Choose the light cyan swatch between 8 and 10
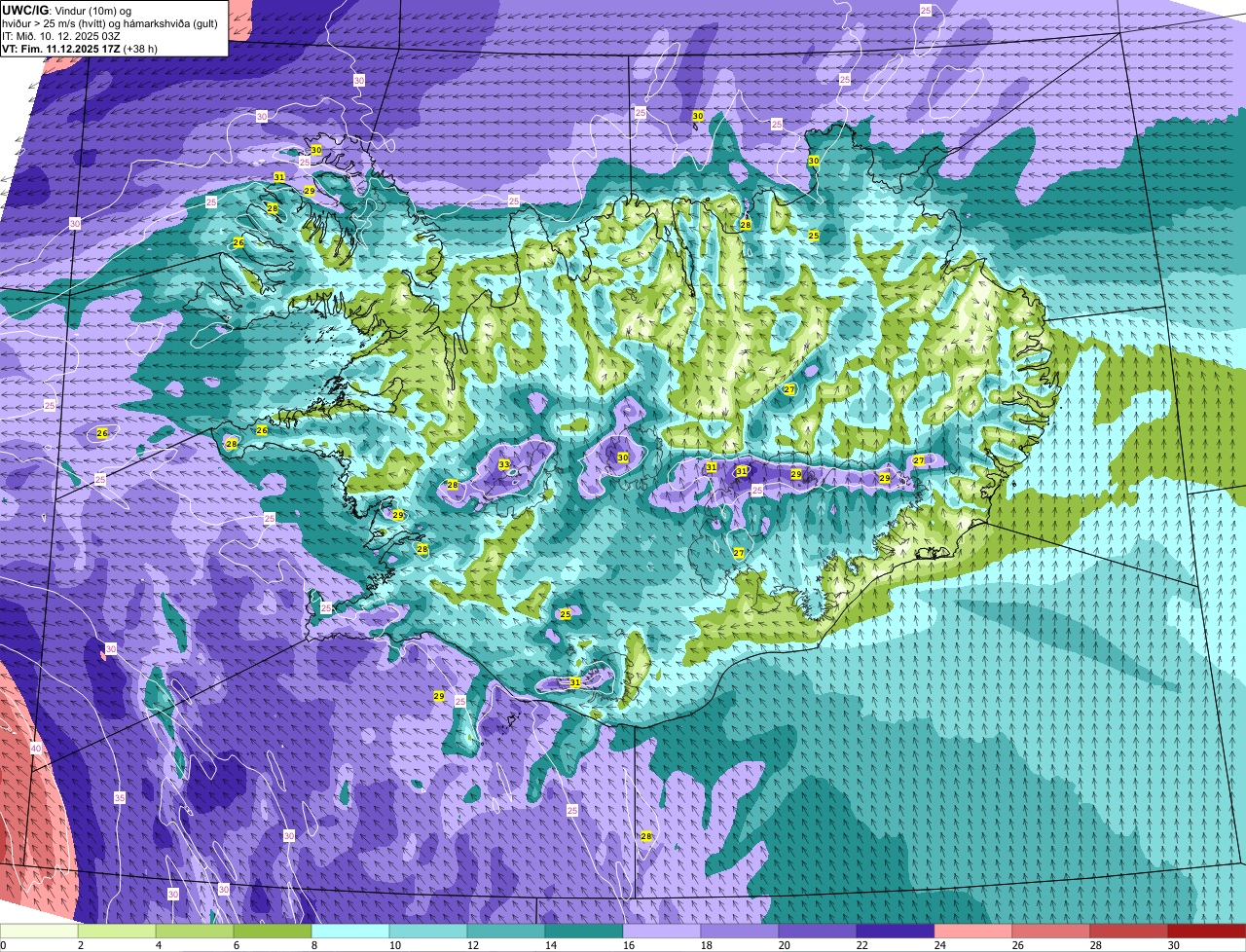The height and width of the screenshot is (952, 1246). 350,931
